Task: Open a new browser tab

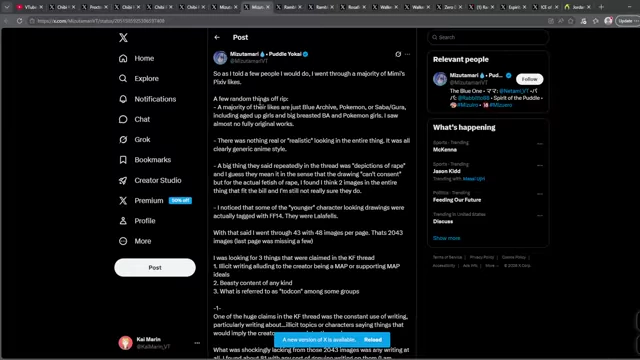Action: click(x=601, y=7)
